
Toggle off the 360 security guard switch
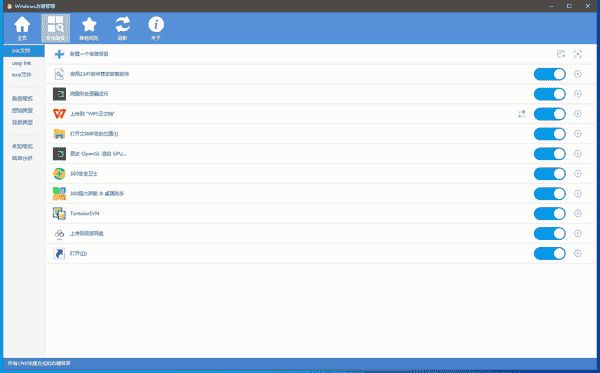549,174
